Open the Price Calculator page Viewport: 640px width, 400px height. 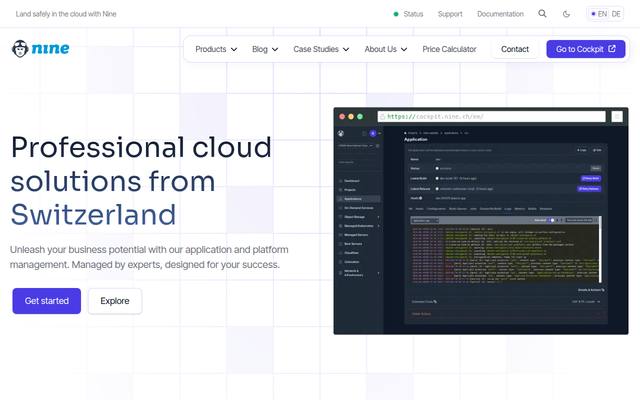(x=449, y=49)
